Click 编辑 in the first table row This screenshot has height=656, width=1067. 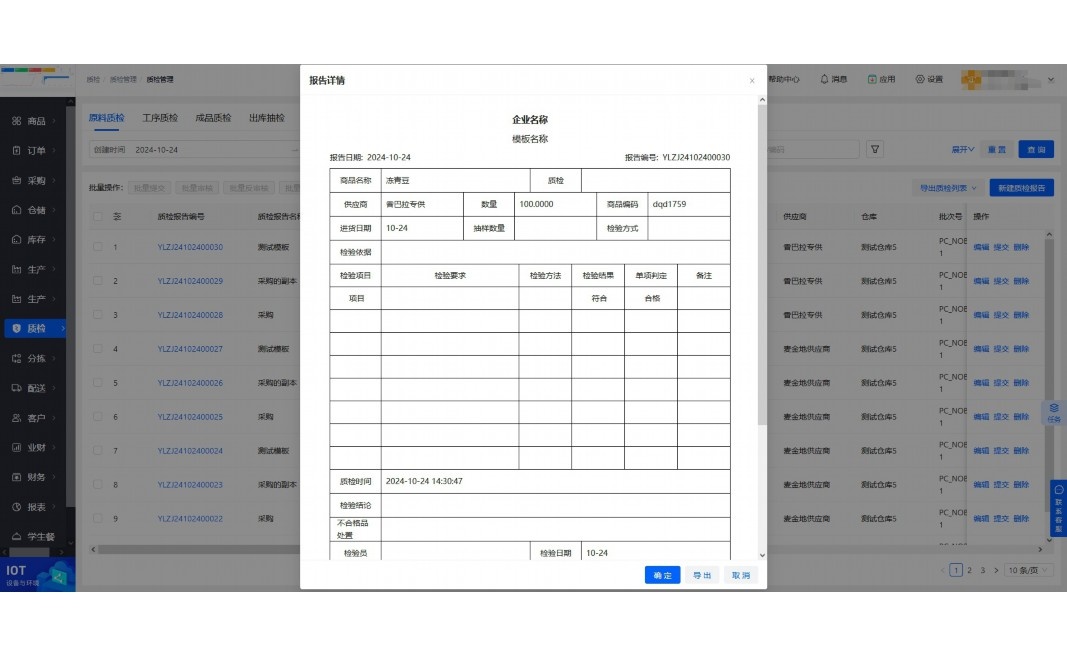pyautogui.click(x=981, y=247)
